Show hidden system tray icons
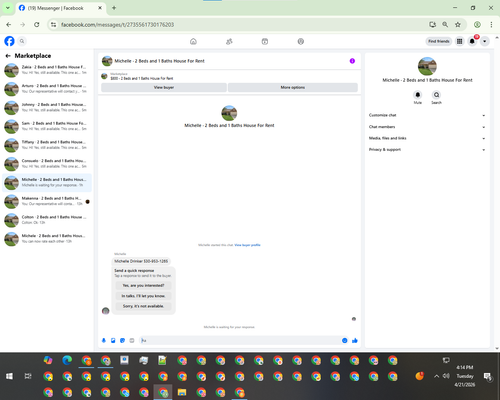500x400 pixels. 436,376
